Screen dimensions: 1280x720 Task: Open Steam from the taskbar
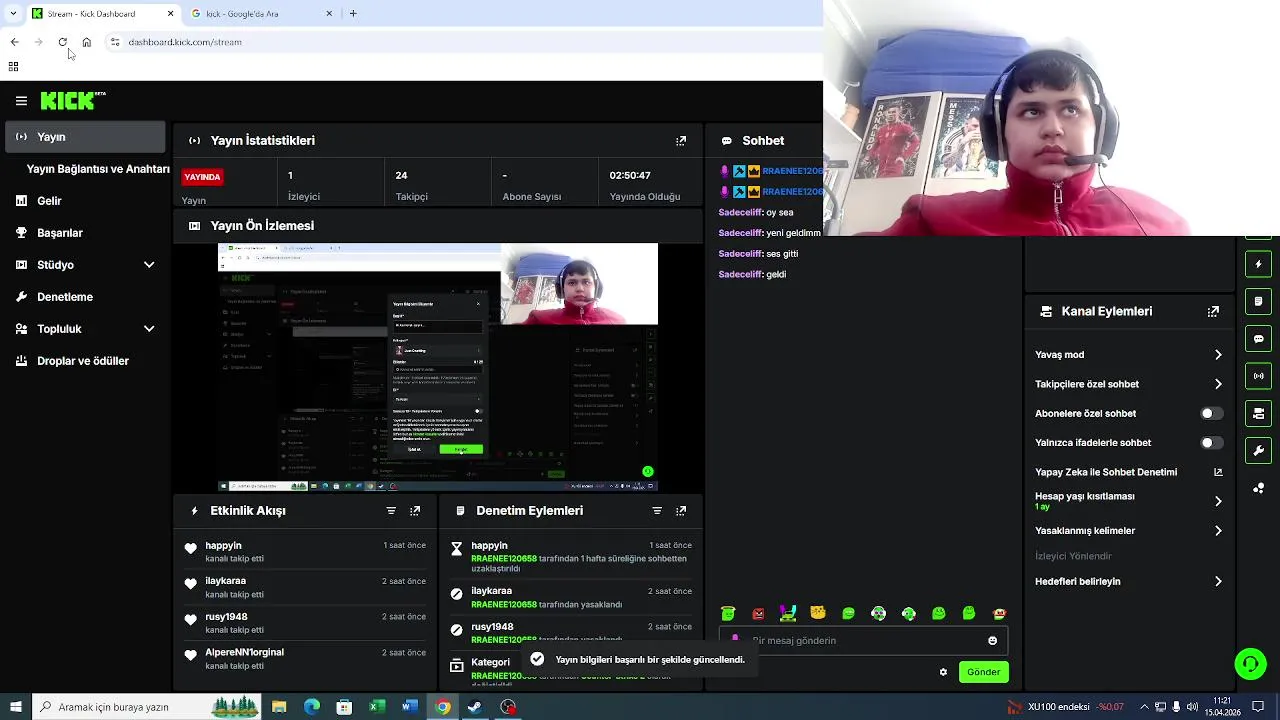475,707
